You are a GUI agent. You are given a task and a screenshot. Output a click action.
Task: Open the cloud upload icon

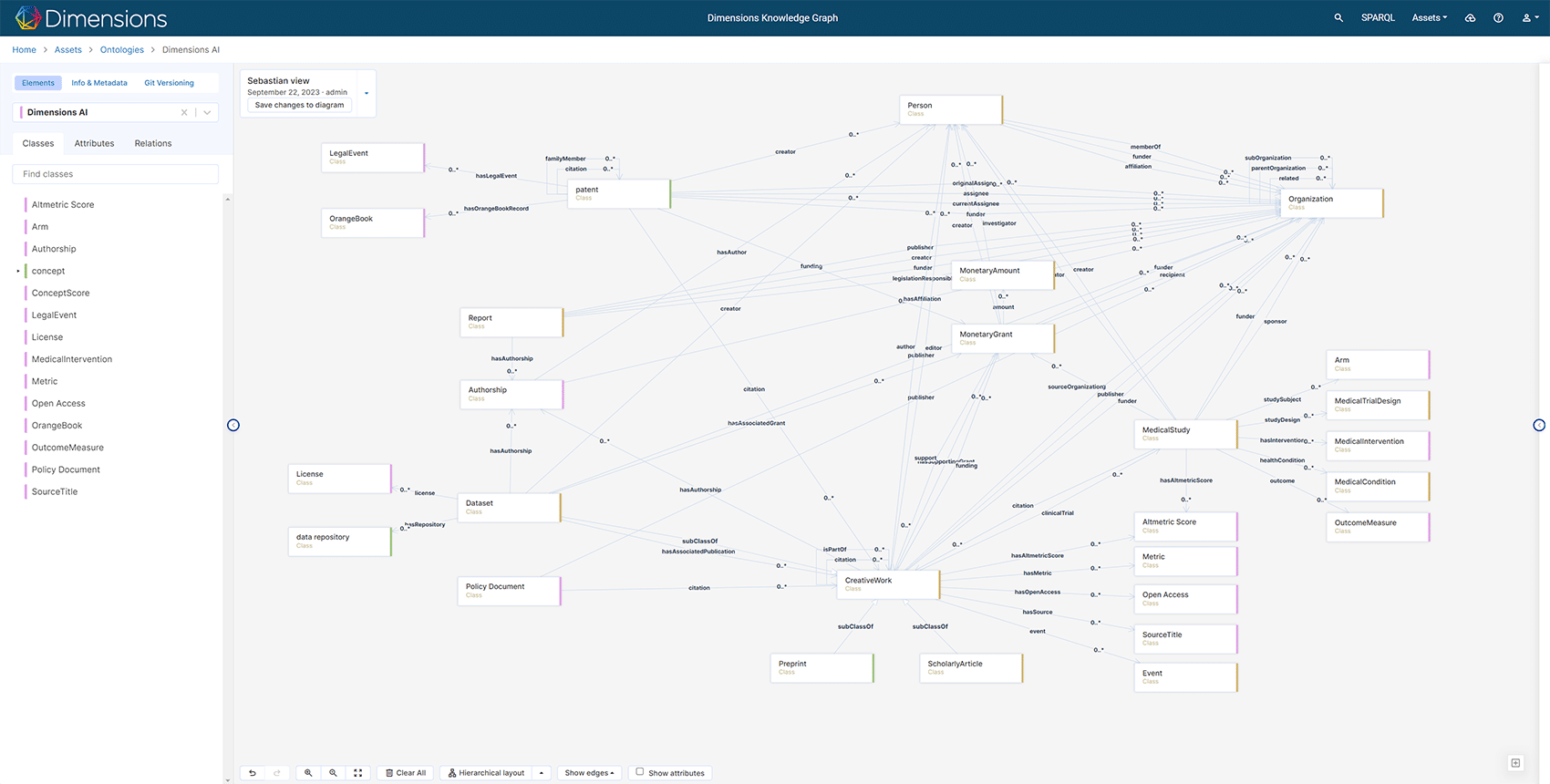[x=1470, y=18]
